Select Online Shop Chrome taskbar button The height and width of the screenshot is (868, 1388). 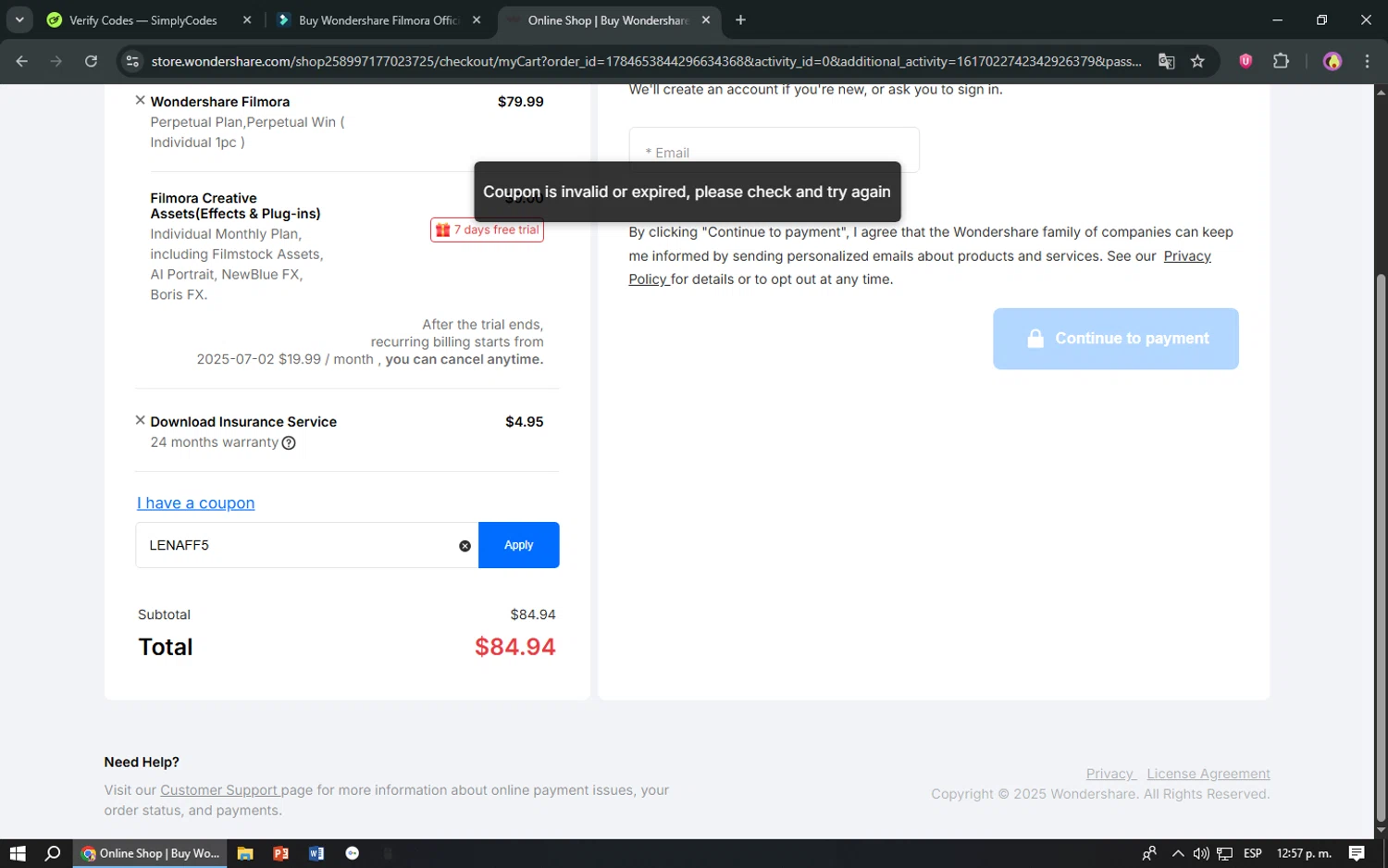click(x=150, y=853)
